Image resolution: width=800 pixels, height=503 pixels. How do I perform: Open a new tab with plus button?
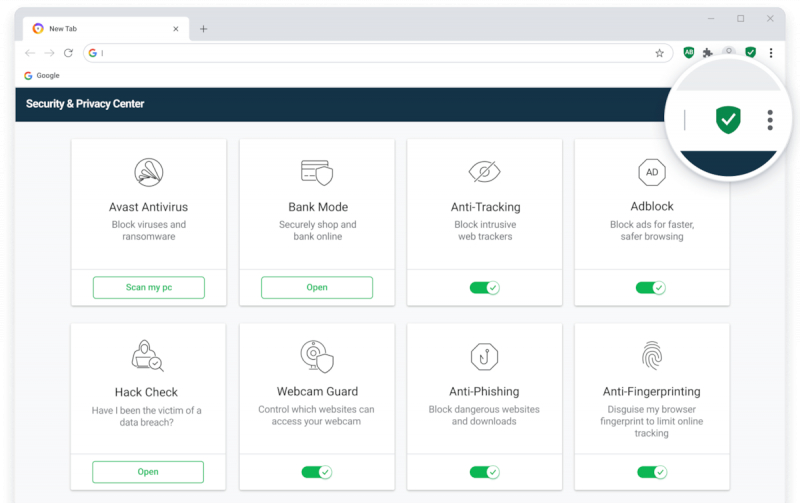click(204, 29)
